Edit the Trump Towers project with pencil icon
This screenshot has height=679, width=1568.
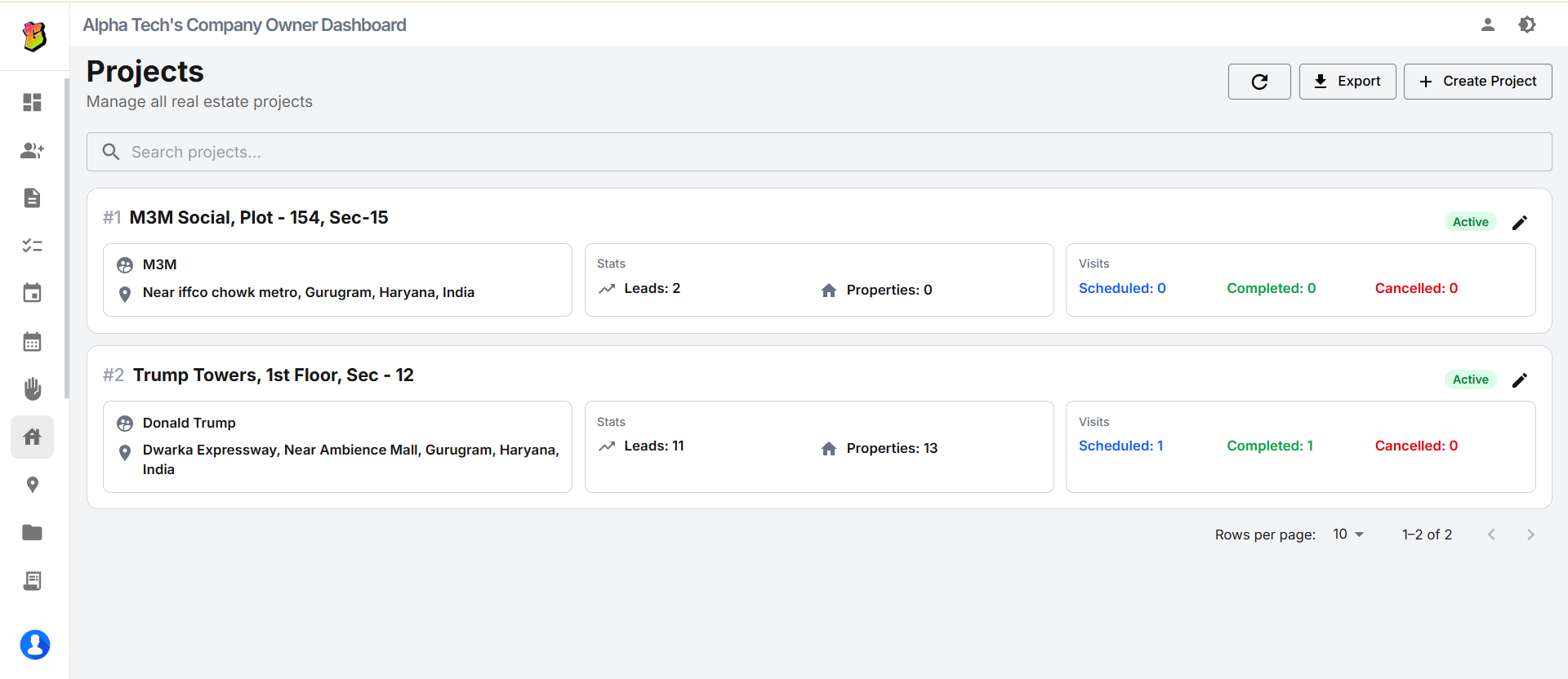point(1520,380)
